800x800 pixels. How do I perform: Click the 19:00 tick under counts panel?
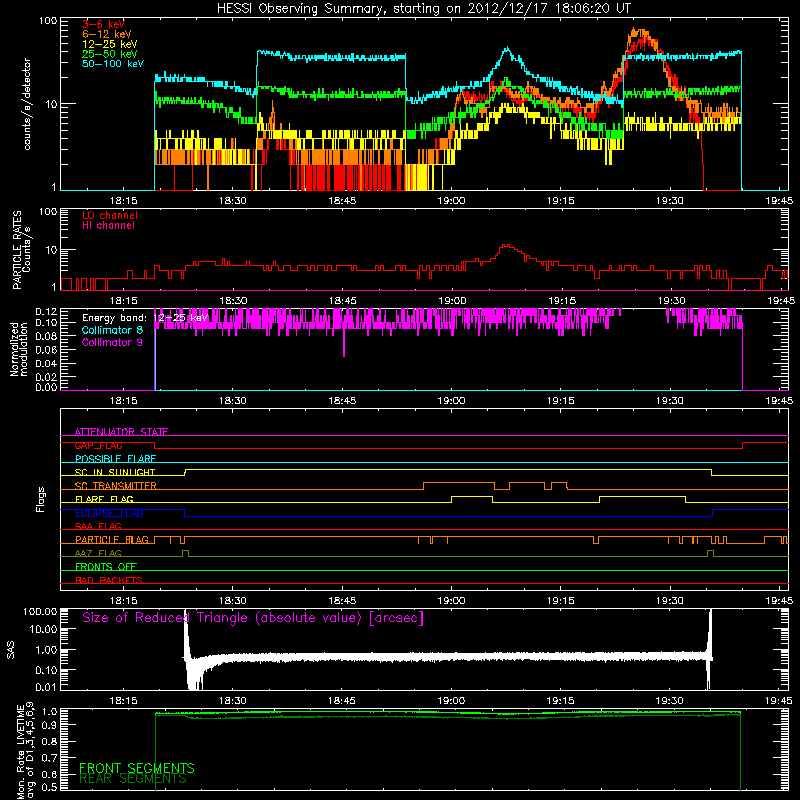pyautogui.click(x=452, y=201)
